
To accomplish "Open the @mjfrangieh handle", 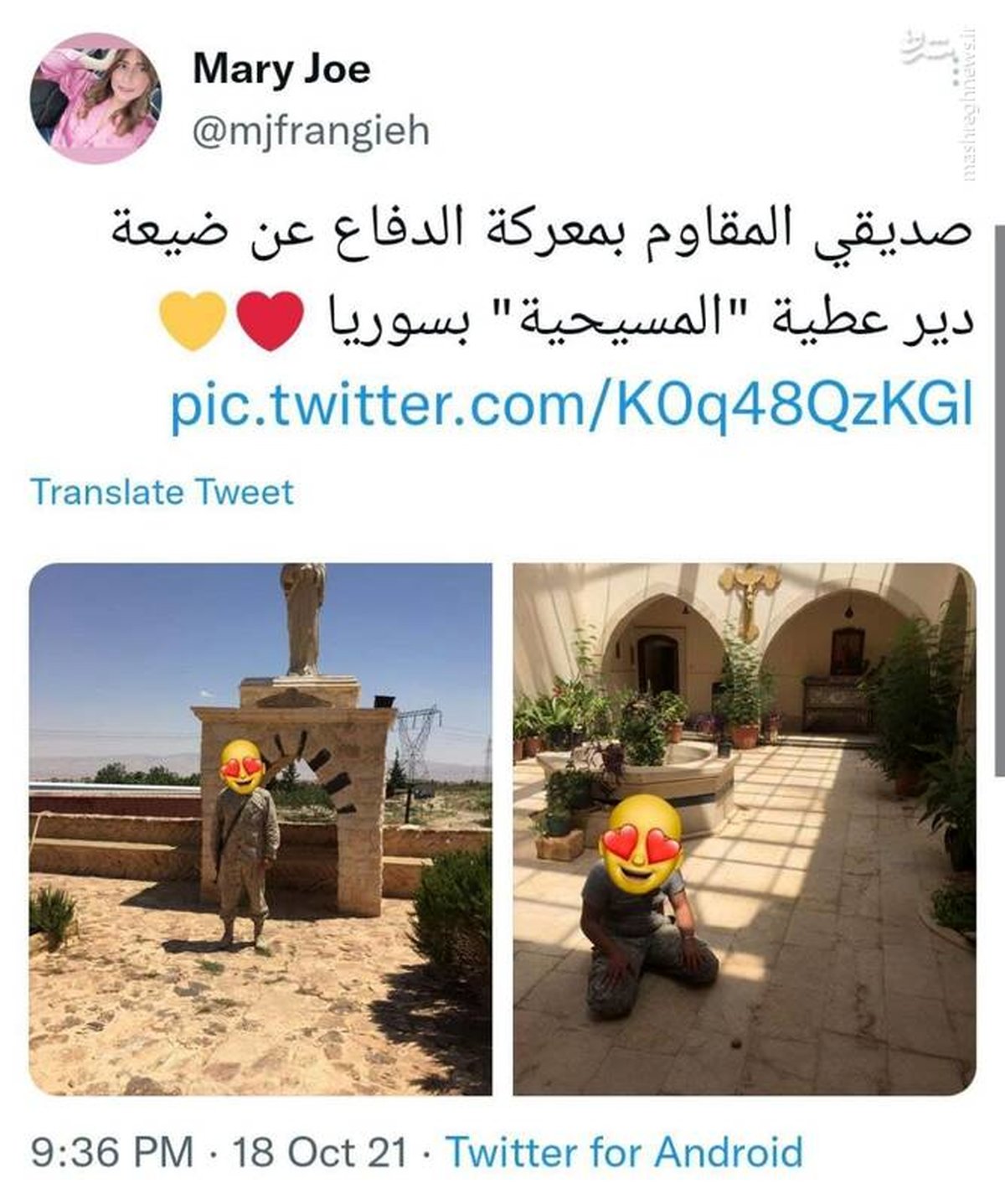I will click(x=311, y=131).
